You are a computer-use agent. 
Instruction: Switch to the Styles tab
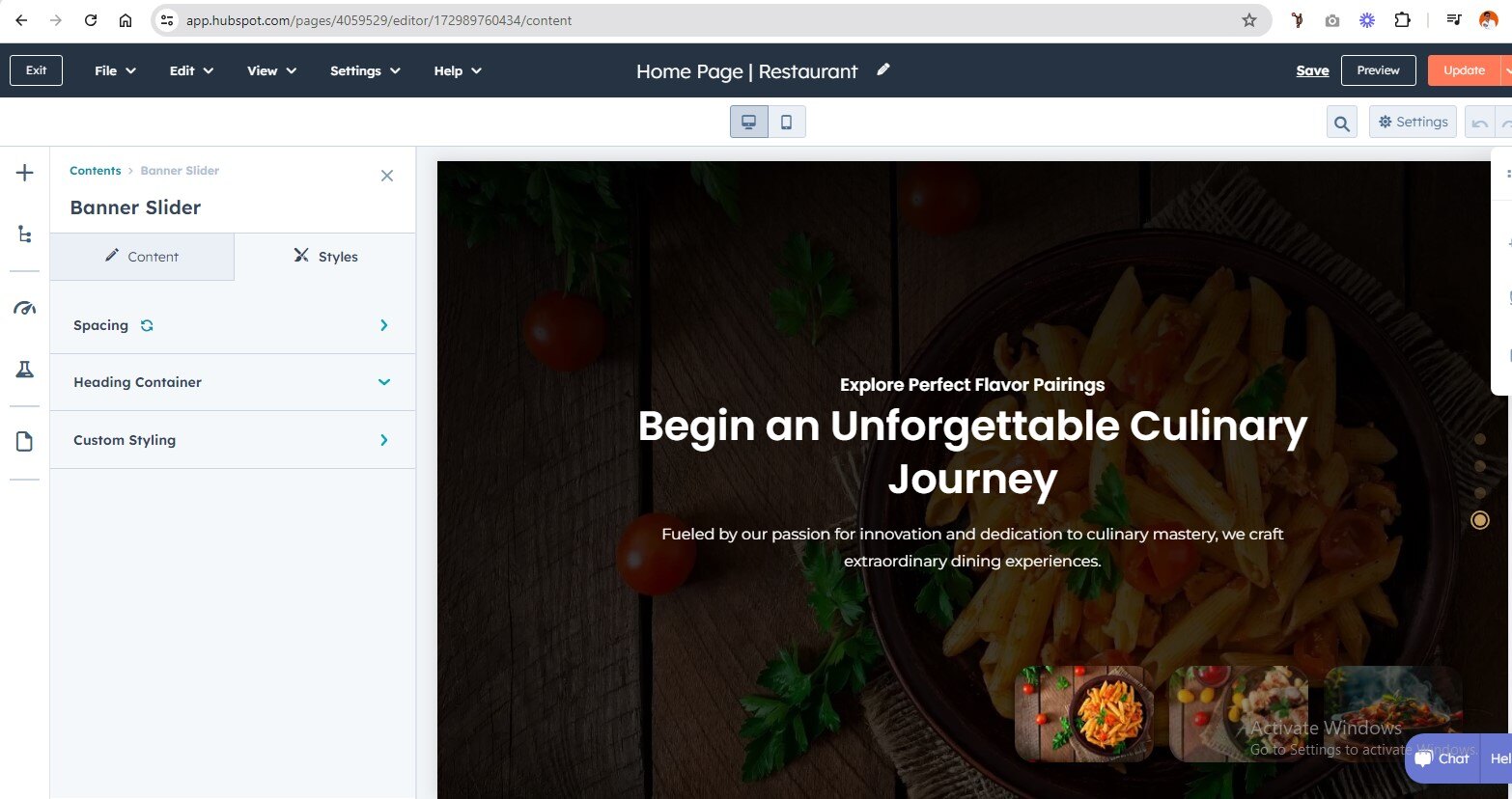pos(325,257)
